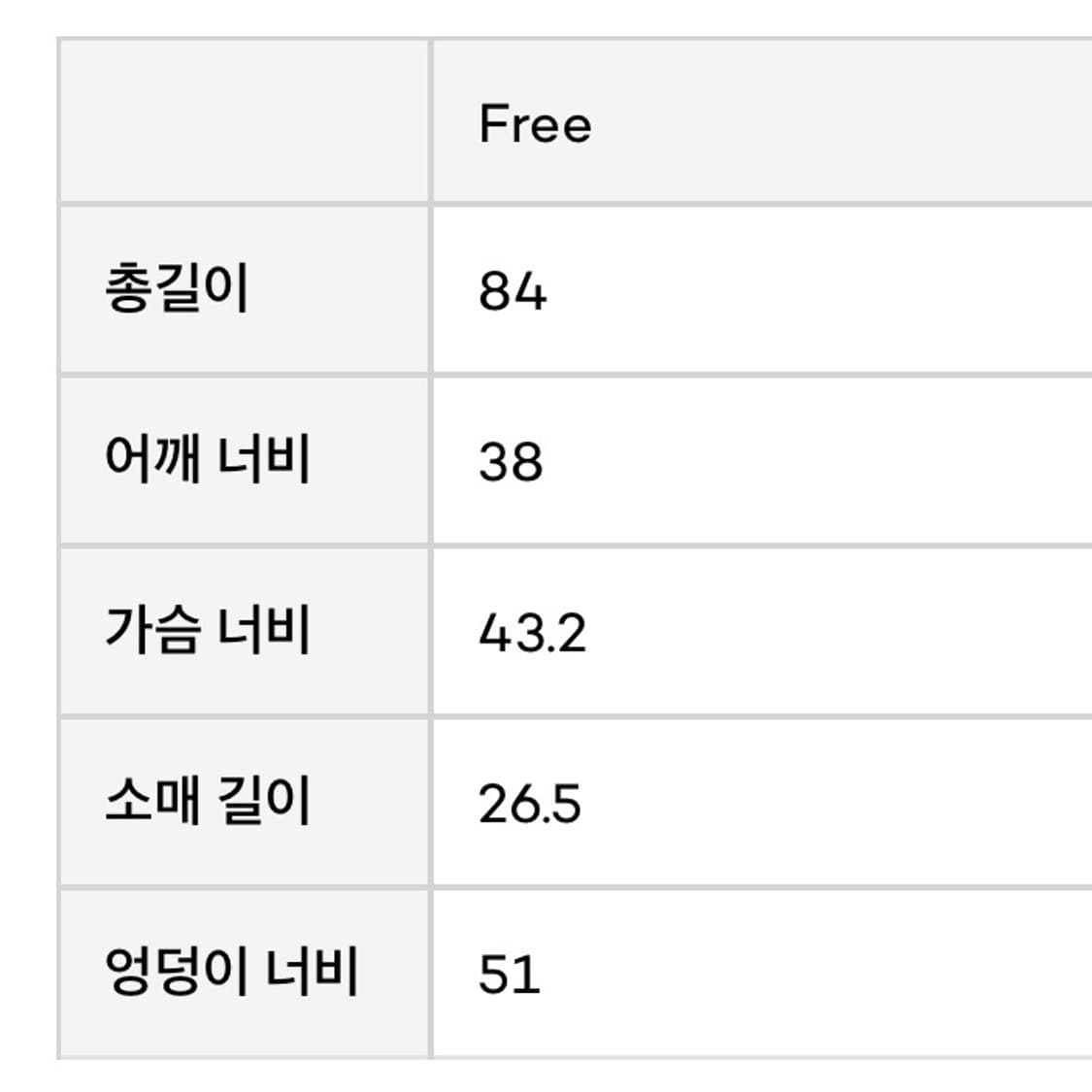
Task: Click the 가슴 너비 row label
Action: [x=207, y=631]
